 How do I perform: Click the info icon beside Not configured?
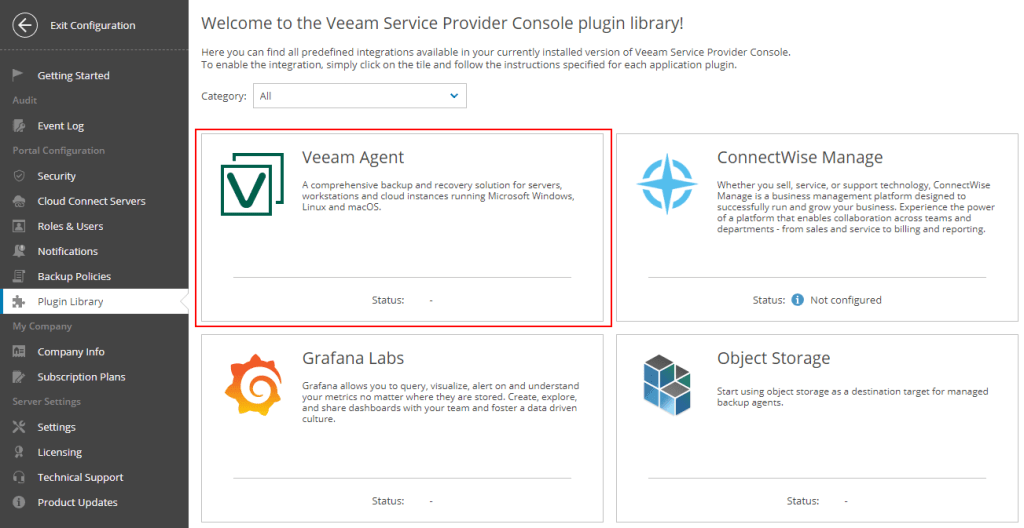coord(797,299)
